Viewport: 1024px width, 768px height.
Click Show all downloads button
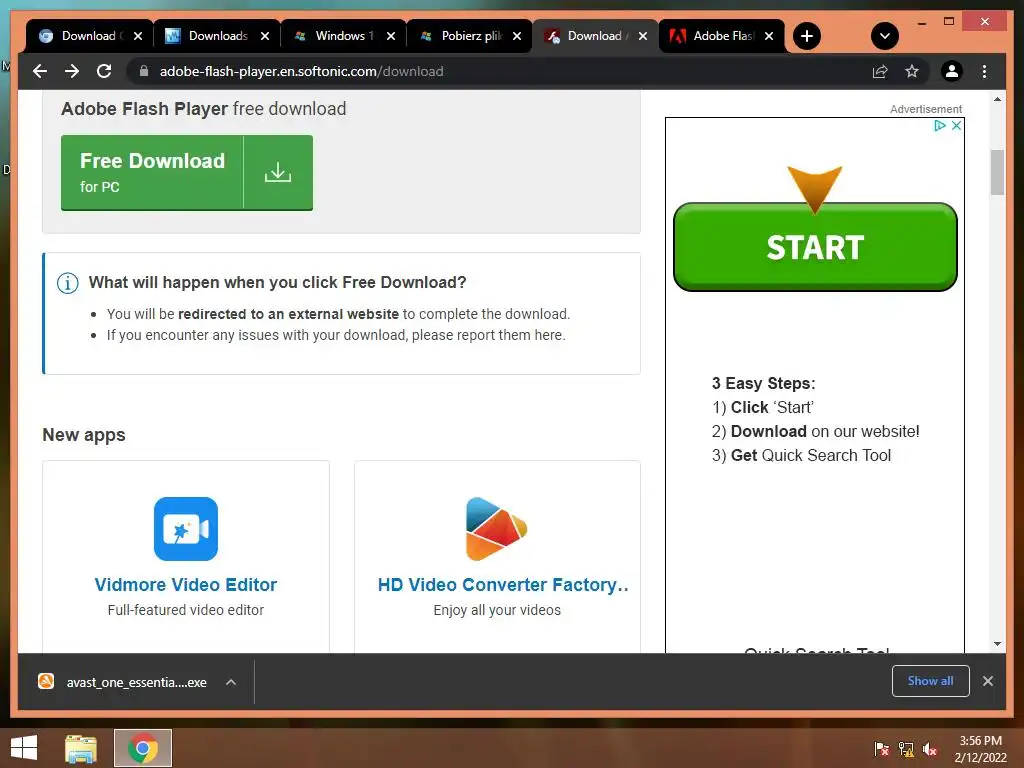point(931,681)
